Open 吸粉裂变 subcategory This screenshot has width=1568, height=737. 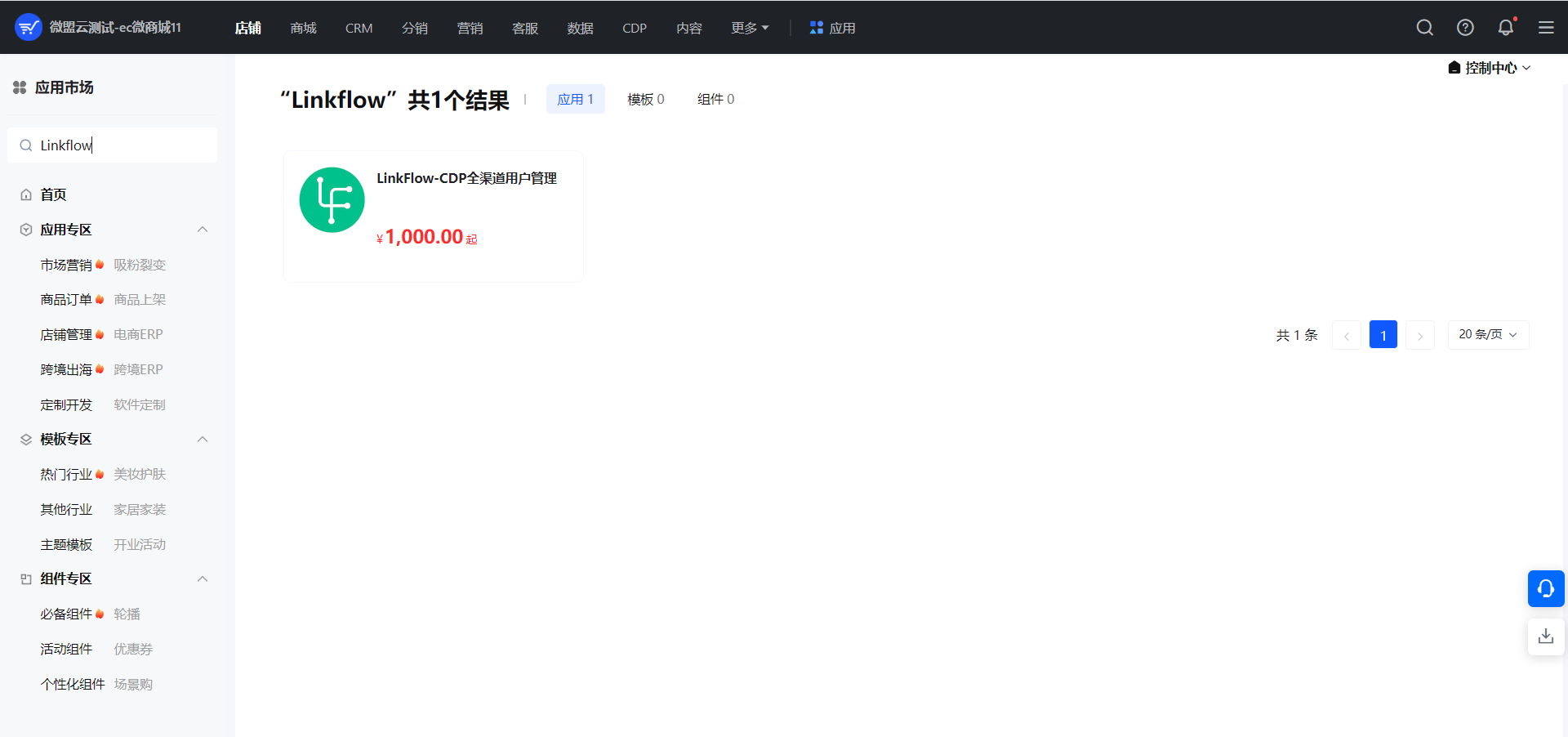coord(140,265)
